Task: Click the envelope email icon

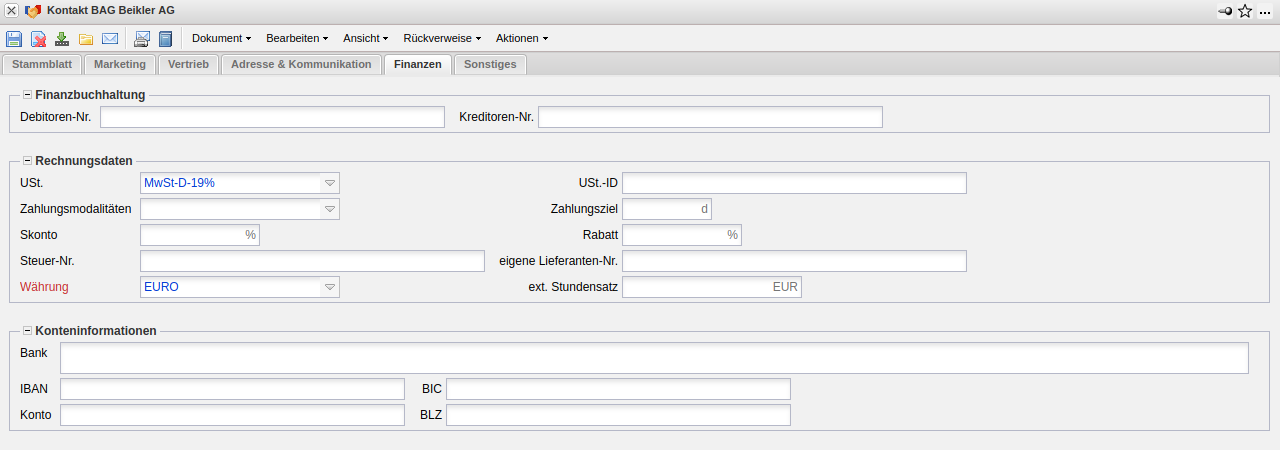Action: [110, 39]
